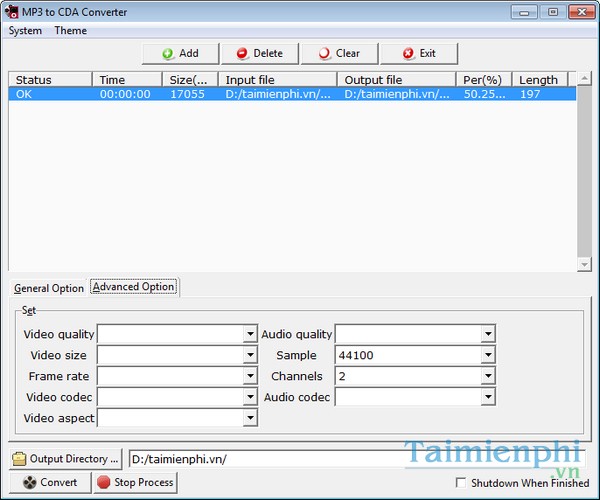This screenshot has height=500, width=600.
Task: Maximize the converter window
Action: [x=553, y=12]
